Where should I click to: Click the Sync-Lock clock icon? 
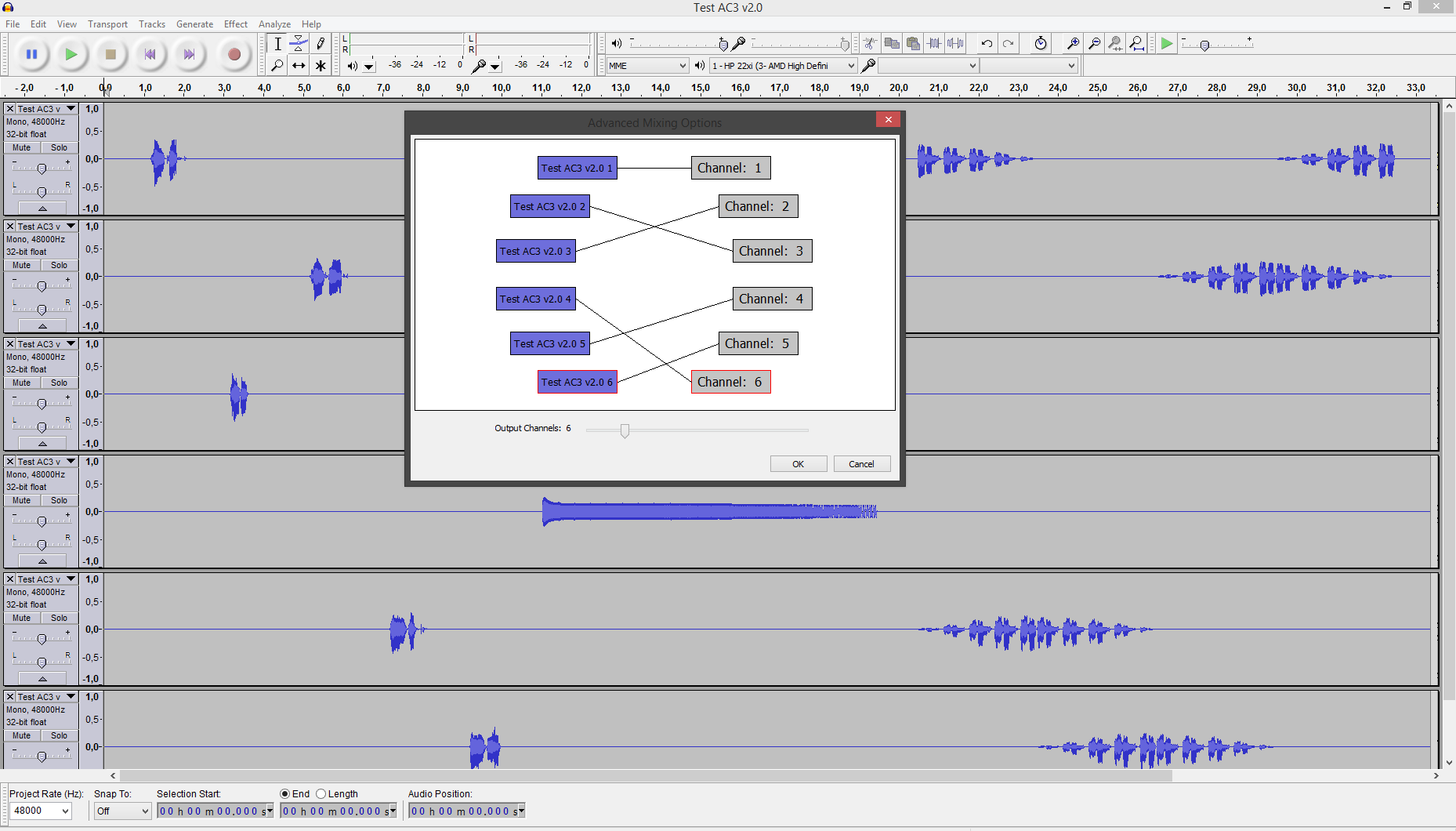click(1041, 43)
